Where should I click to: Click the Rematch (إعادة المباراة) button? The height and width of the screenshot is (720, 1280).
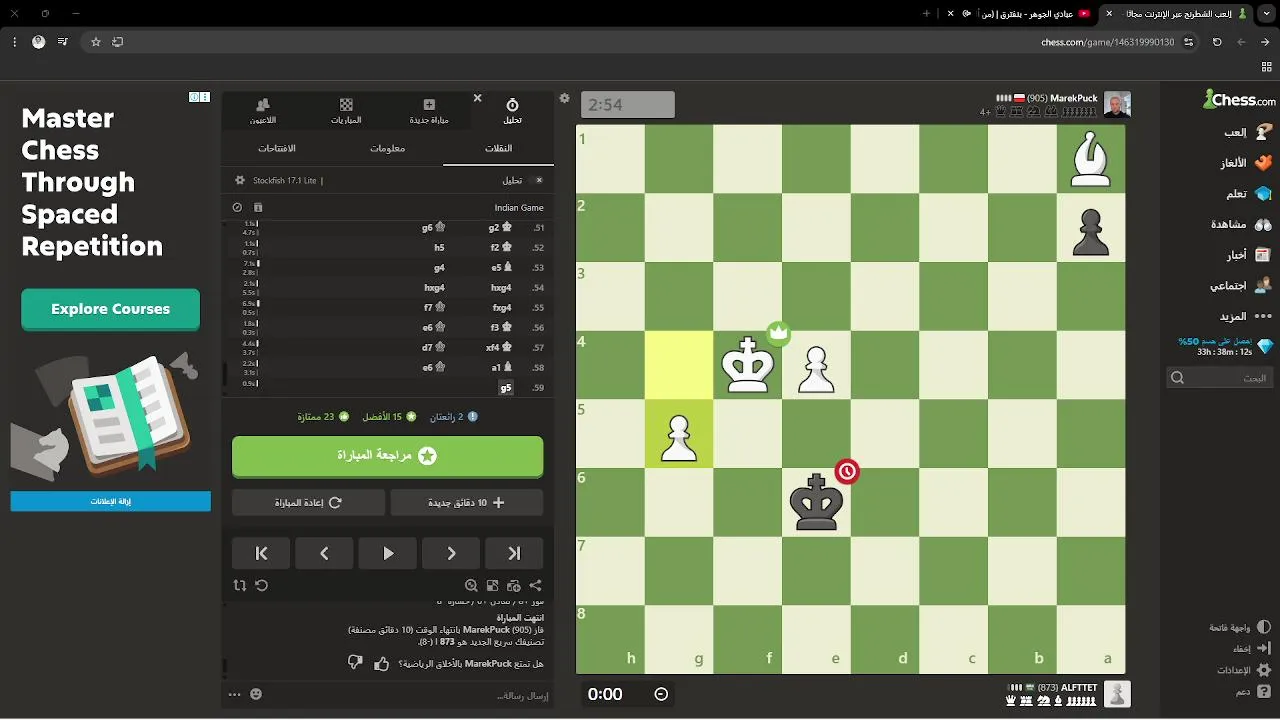309,503
